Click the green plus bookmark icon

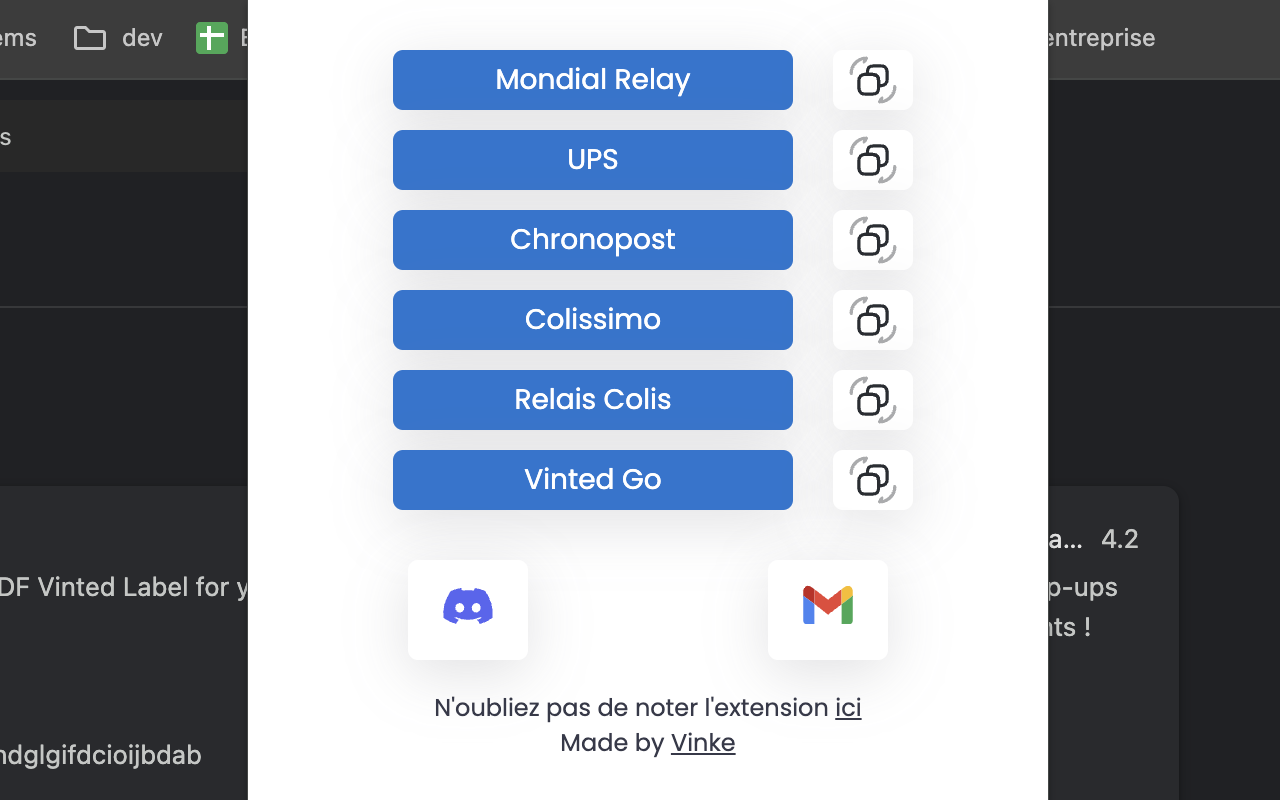click(x=212, y=38)
